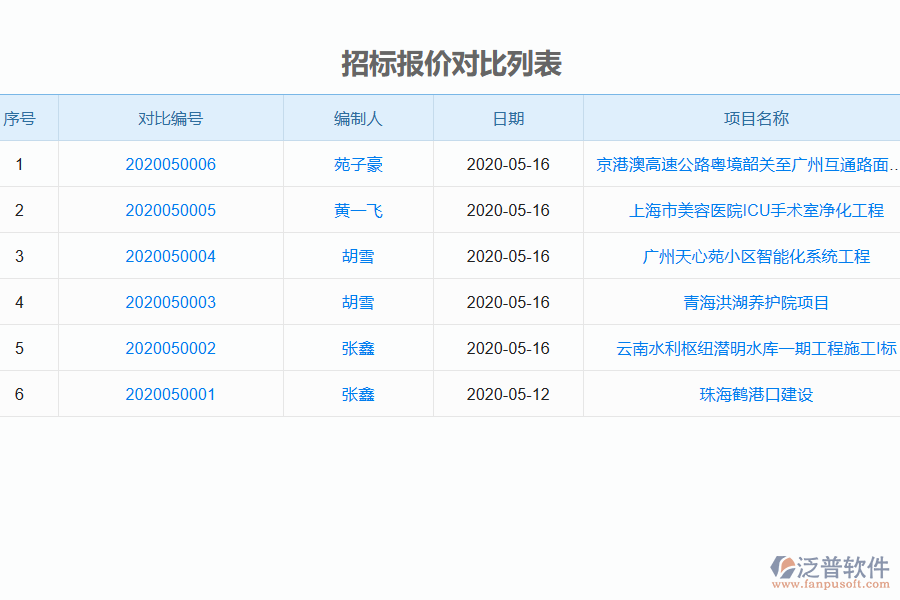Viewport: 900px width, 600px height.
Task: Open comparison number 2020050004
Action: (x=170, y=256)
